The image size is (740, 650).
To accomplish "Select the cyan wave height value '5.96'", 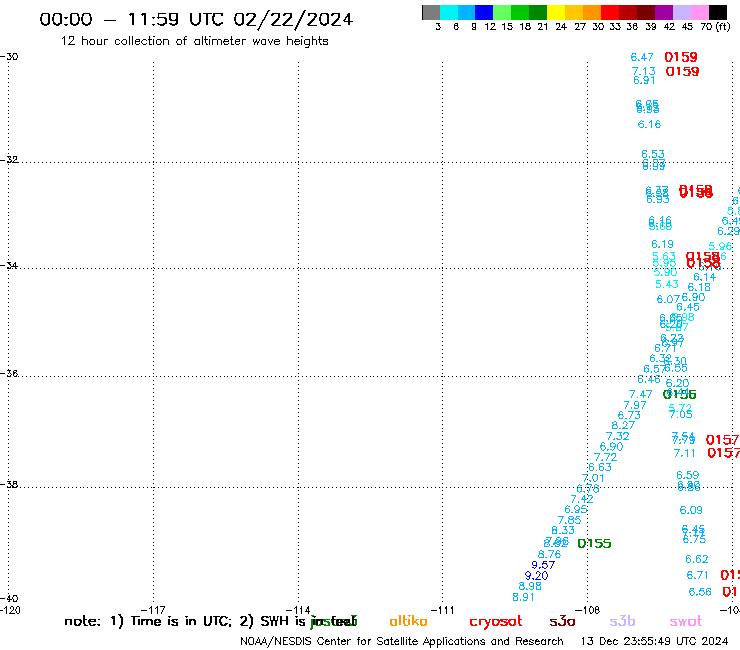I will (720, 246).
